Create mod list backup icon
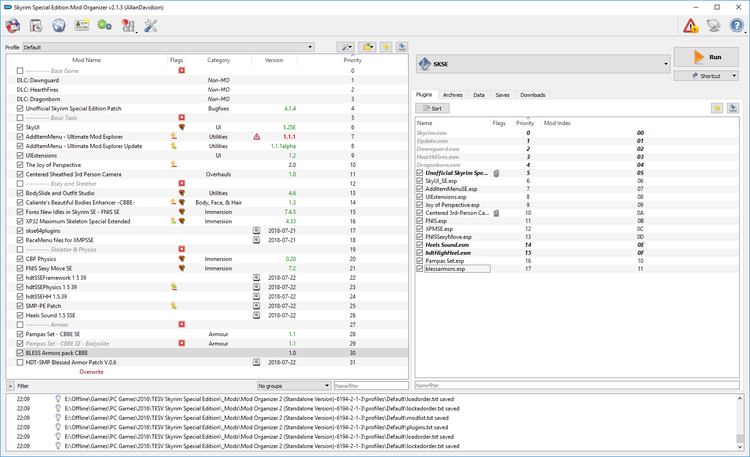Screen dimensions: 750x457 pos(402,47)
